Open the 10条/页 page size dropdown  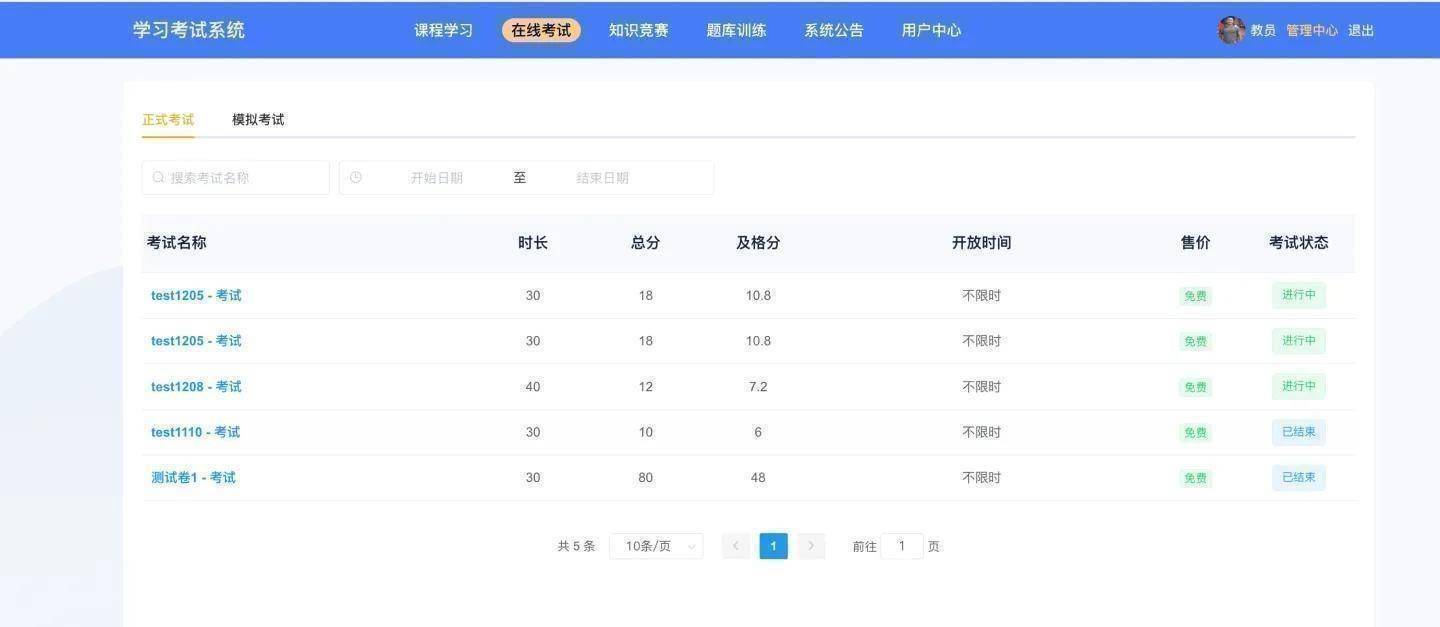[x=655, y=546]
